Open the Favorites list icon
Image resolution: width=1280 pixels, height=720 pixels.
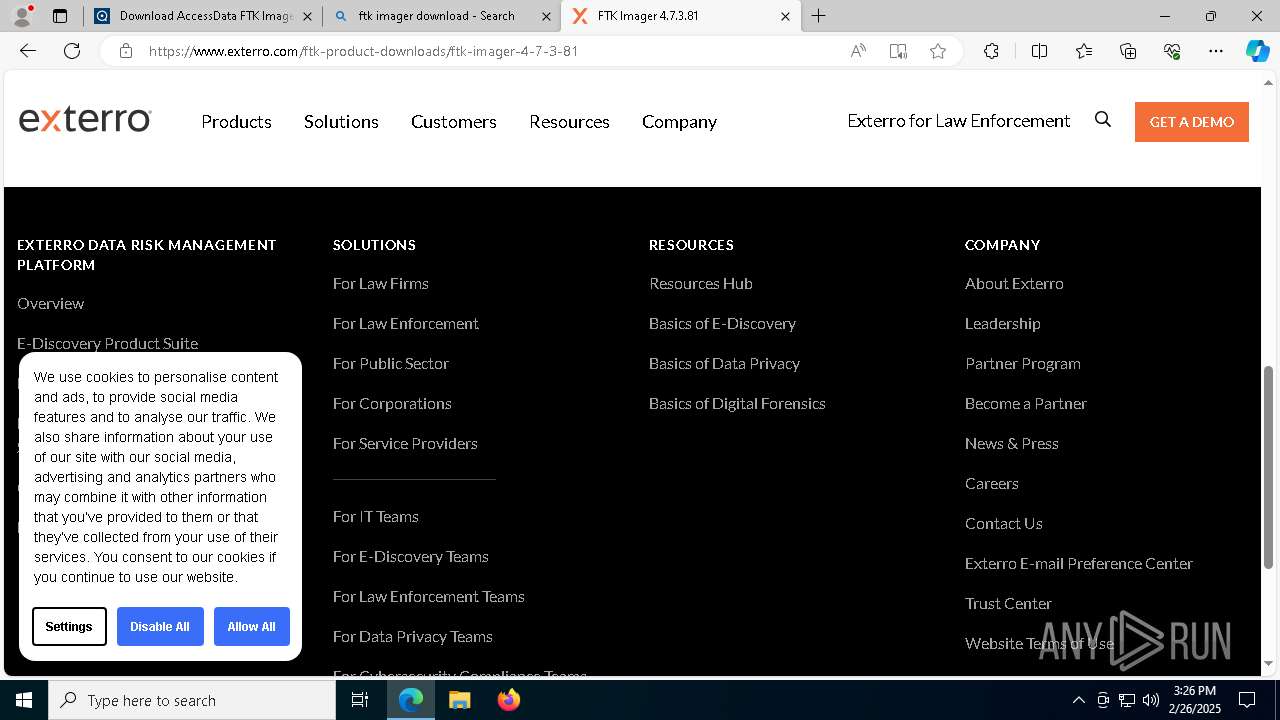1084,51
